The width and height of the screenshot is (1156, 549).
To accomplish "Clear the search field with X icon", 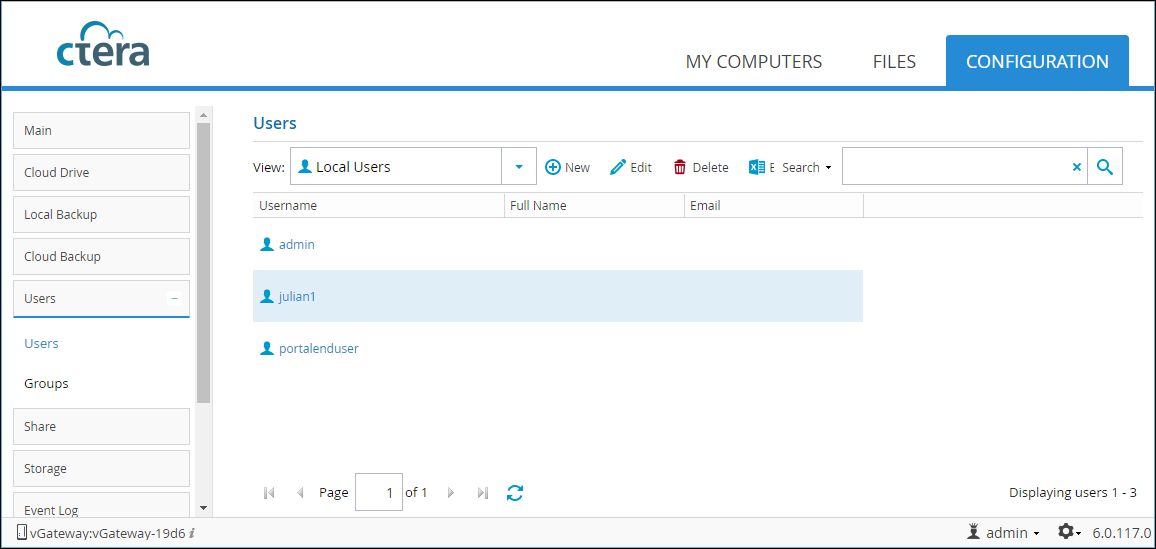I will [x=1076, y=167].
